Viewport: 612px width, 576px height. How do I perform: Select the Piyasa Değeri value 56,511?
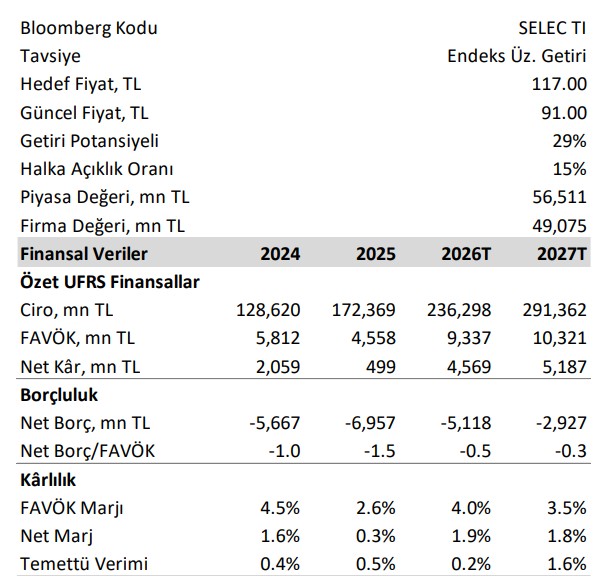(560, 197)
